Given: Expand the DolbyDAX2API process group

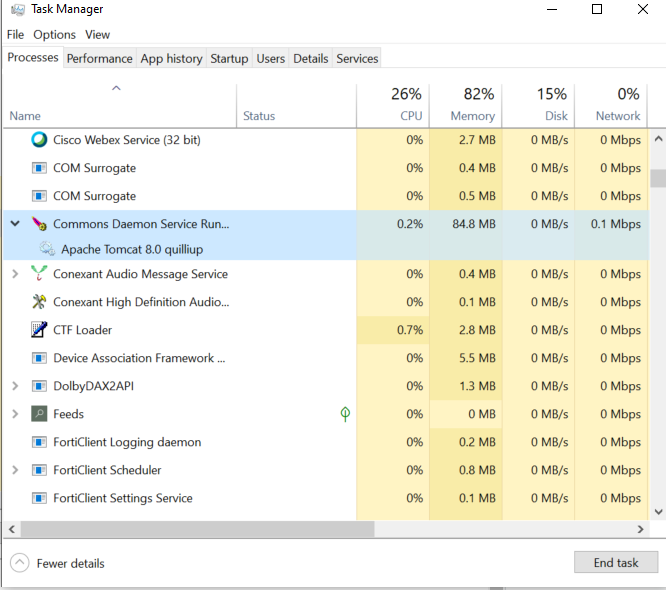Looking at the screenshot, I should point(15,386).
